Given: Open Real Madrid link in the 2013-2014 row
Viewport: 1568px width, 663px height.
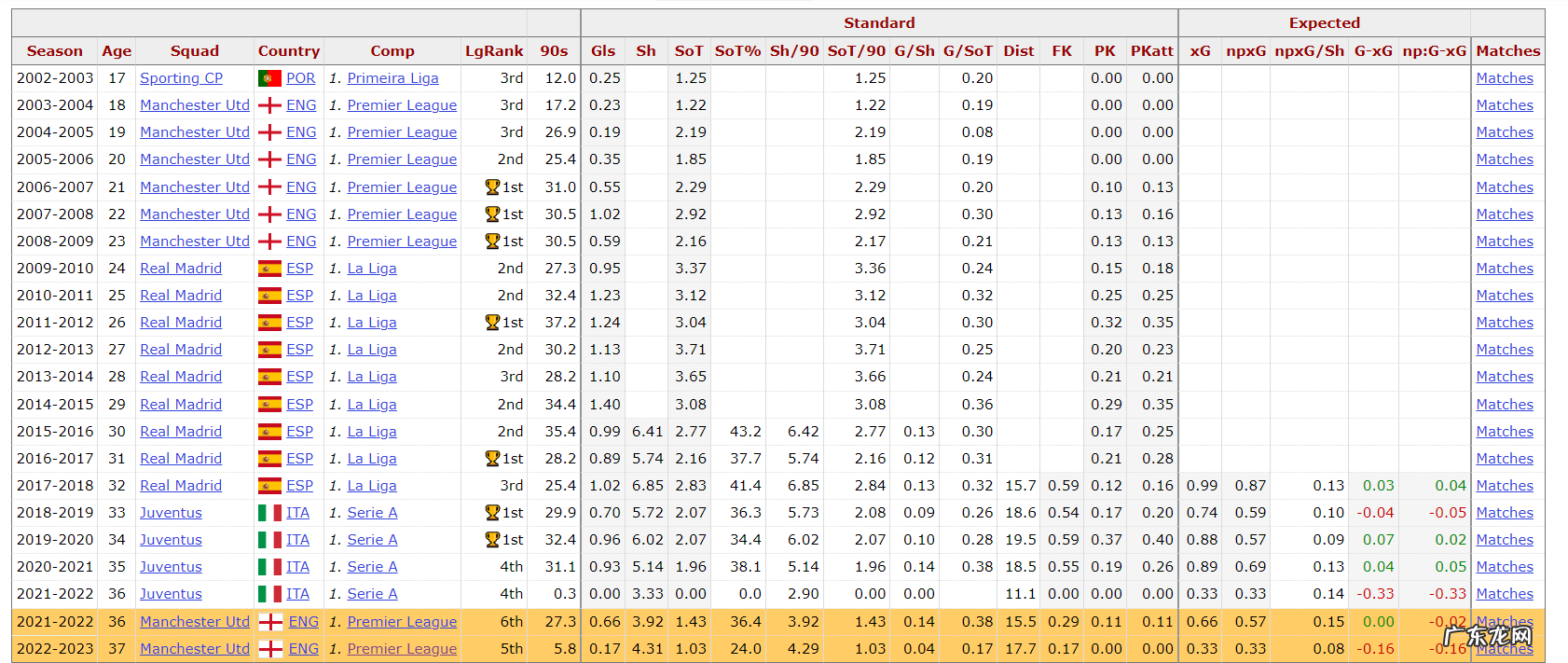Looking at the screenshot, I should [x=181, y=377].
